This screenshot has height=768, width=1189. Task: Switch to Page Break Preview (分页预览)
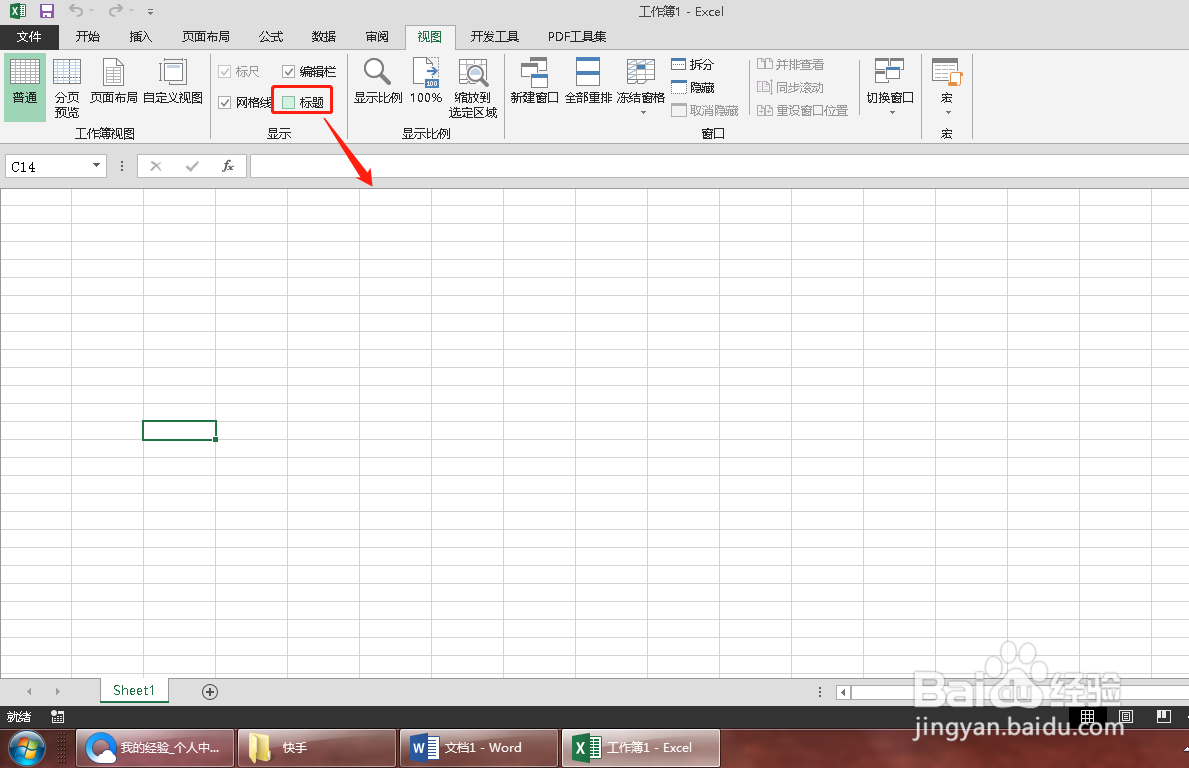click(67, 88)
